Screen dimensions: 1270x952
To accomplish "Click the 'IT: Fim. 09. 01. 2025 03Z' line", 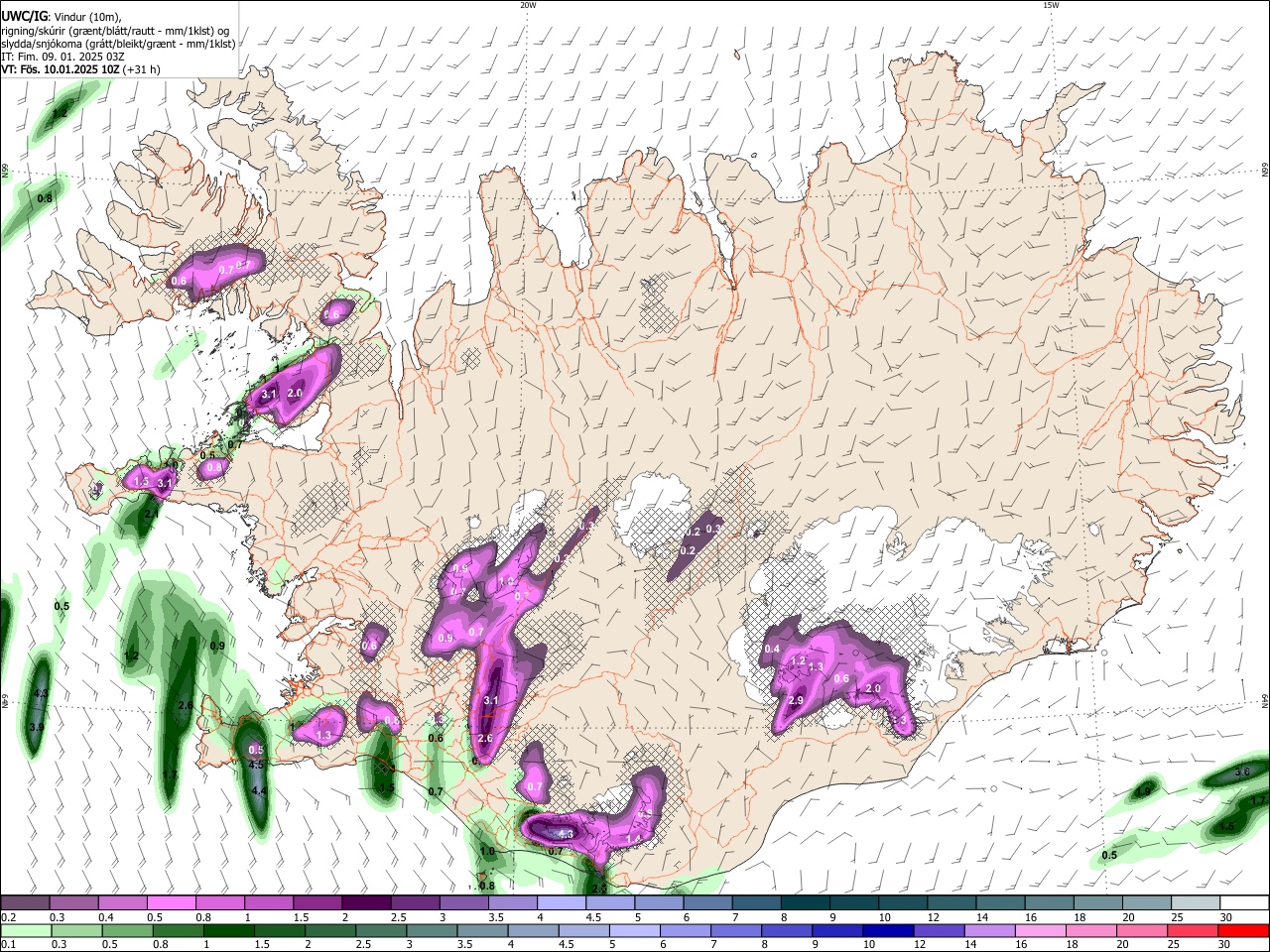I will [64, 57].
